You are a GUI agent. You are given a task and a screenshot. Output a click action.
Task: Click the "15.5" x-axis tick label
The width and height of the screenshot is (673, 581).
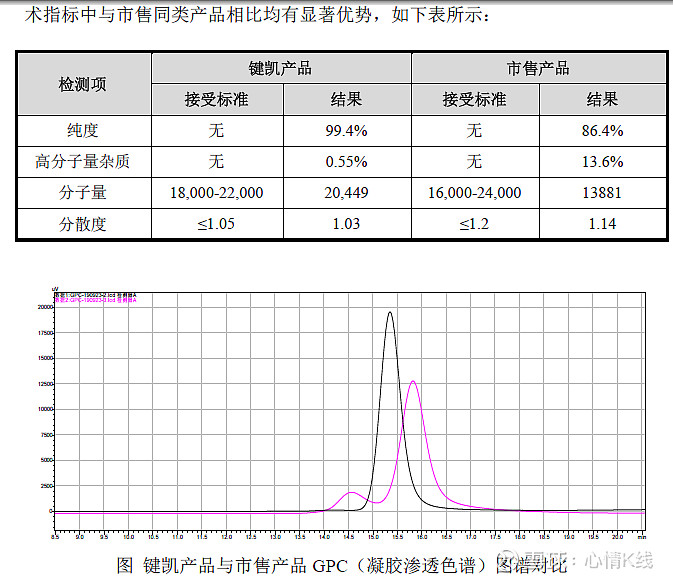(x=398, y=536)
